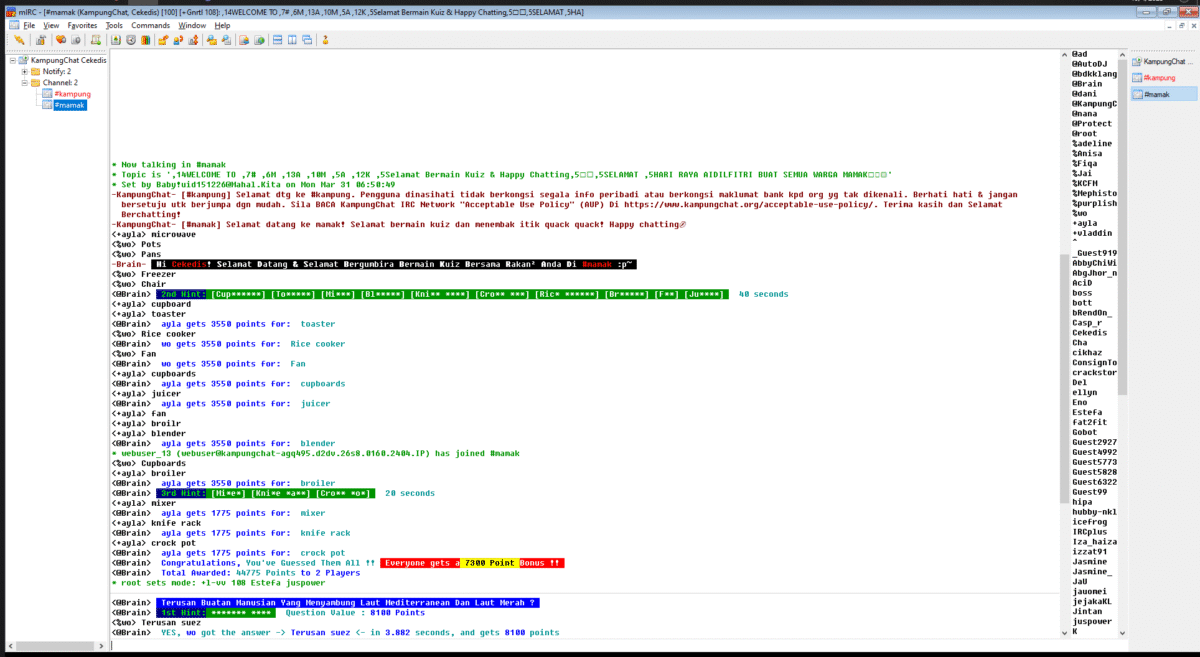Viewport: 1200px width, 657px height.
Task: Open the Favorites menu in menu bar
Action: click(x=82, y=25)
